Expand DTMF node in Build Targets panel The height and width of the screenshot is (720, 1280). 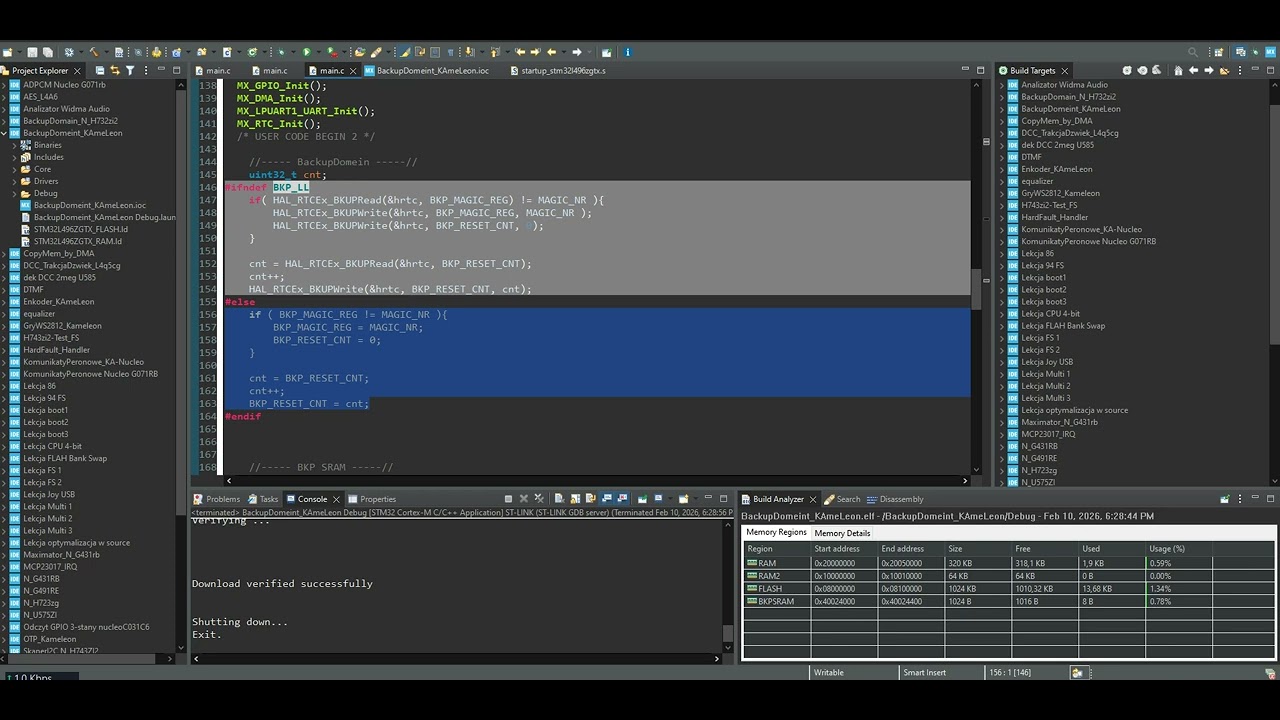[1002, 157]
